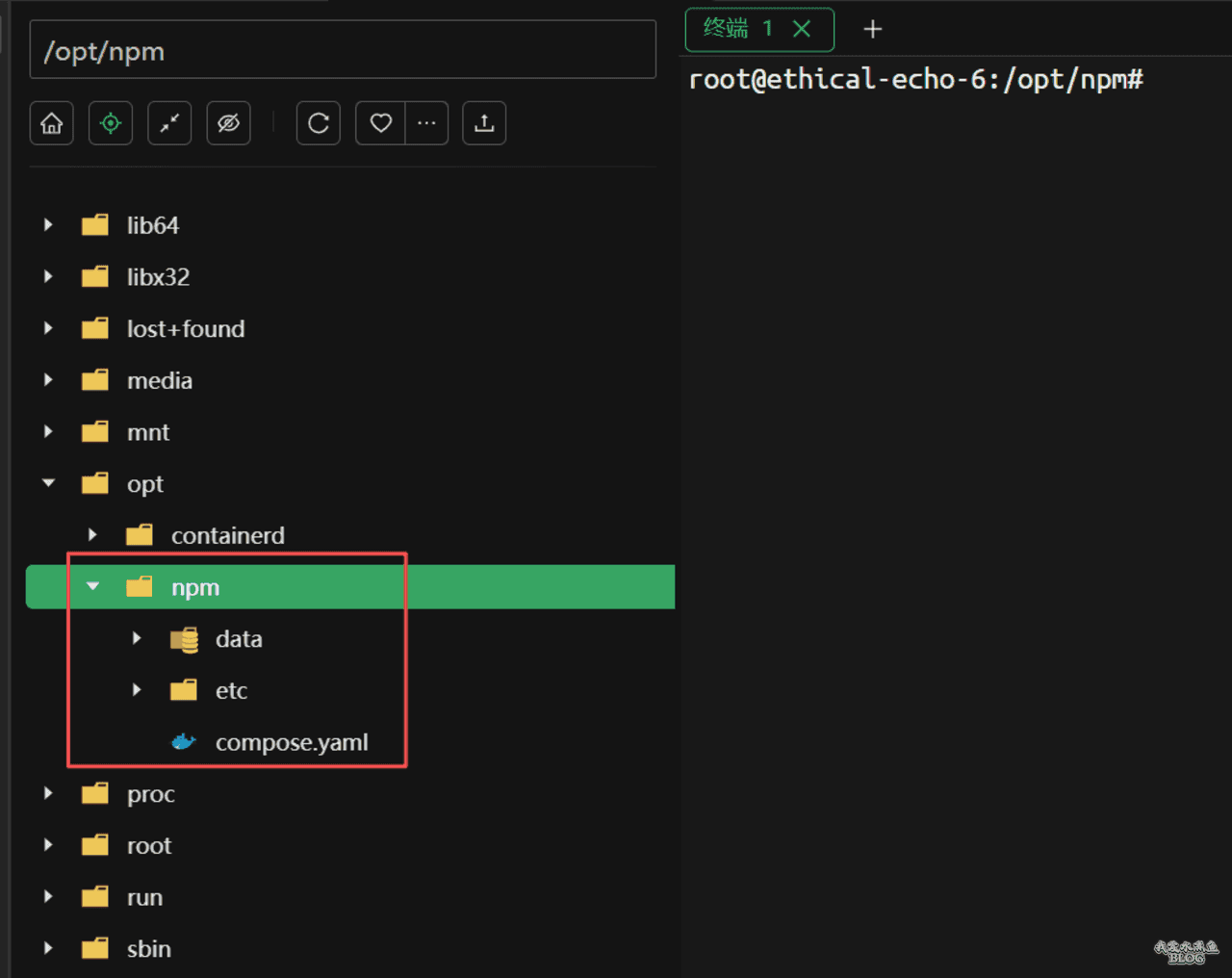Open the compose.yaml file
Screen dimensions: 1232x978
click(x=291, y=742)
